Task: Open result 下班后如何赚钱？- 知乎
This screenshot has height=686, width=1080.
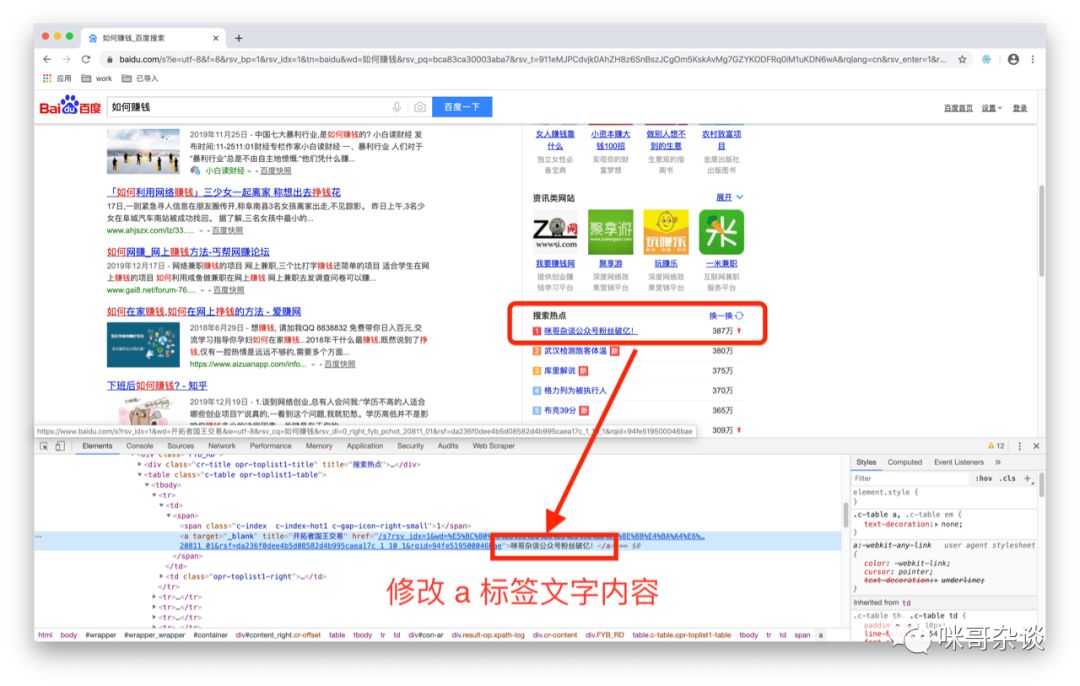Action: 157,386
